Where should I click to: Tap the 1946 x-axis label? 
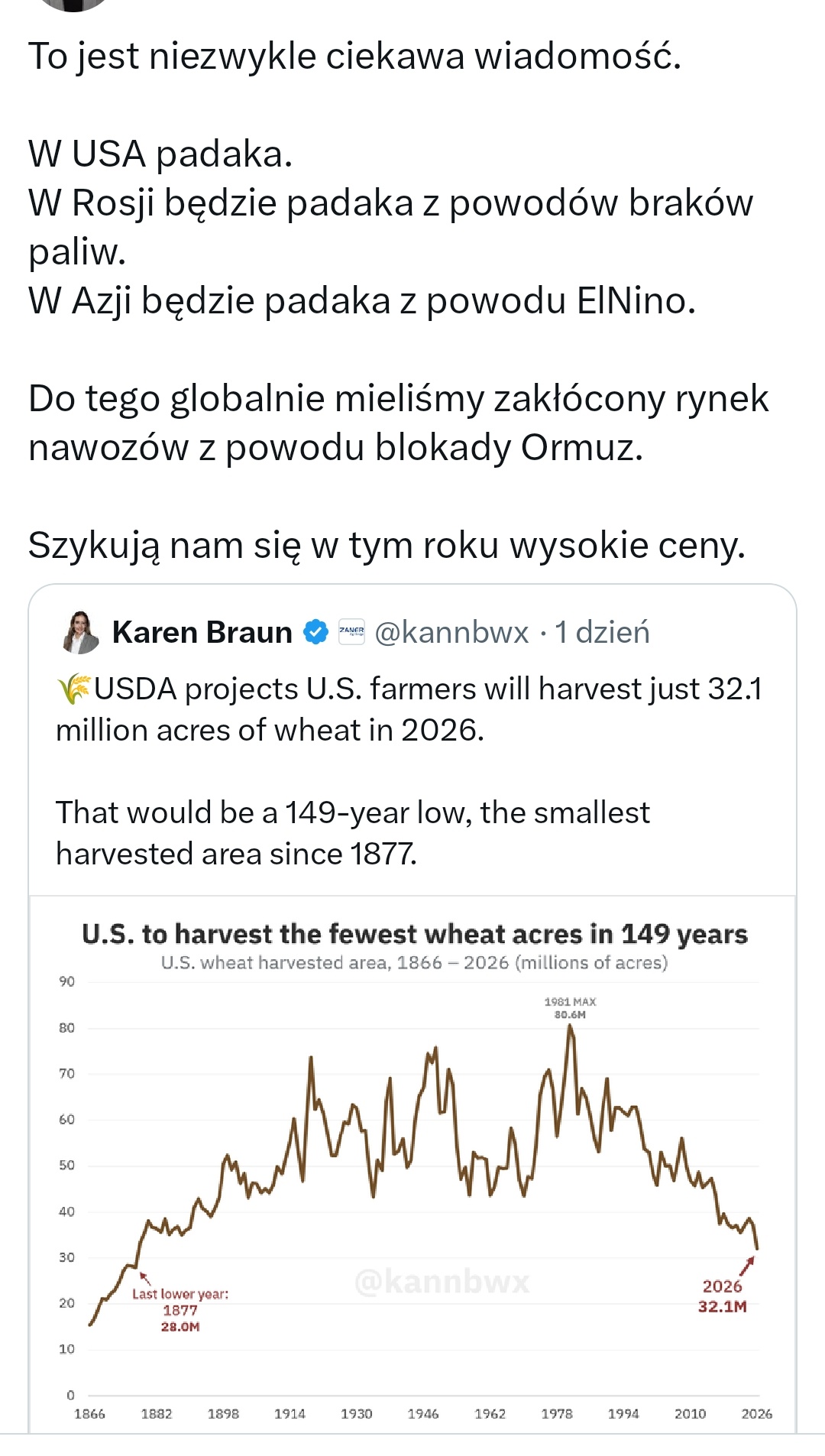click(423, 1414)
